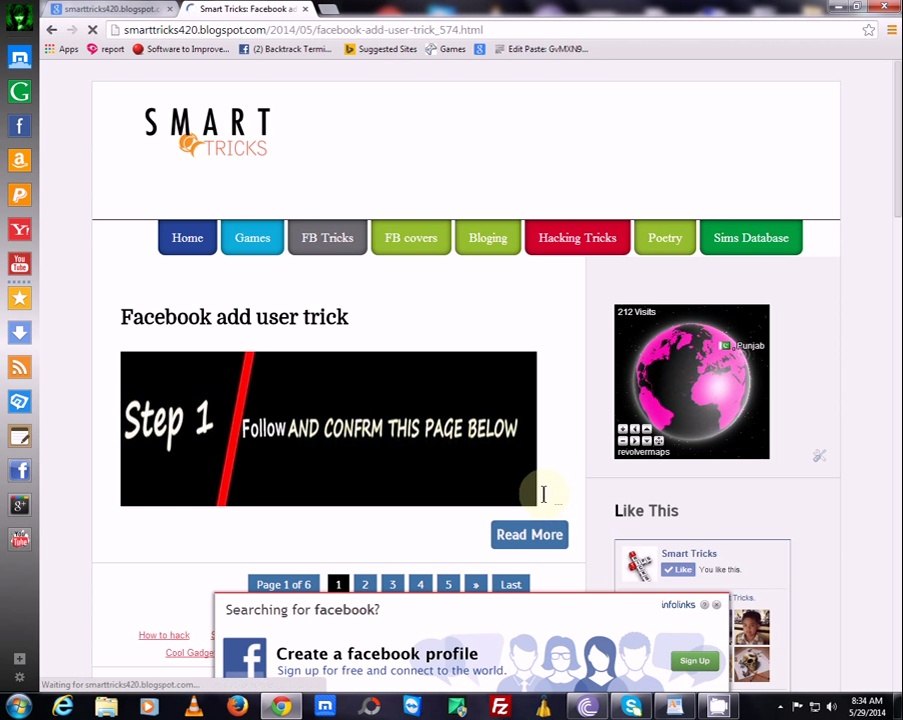Add a sidebar item with plus button
This screenshot has width=903, height=720.
coord(19,658)
